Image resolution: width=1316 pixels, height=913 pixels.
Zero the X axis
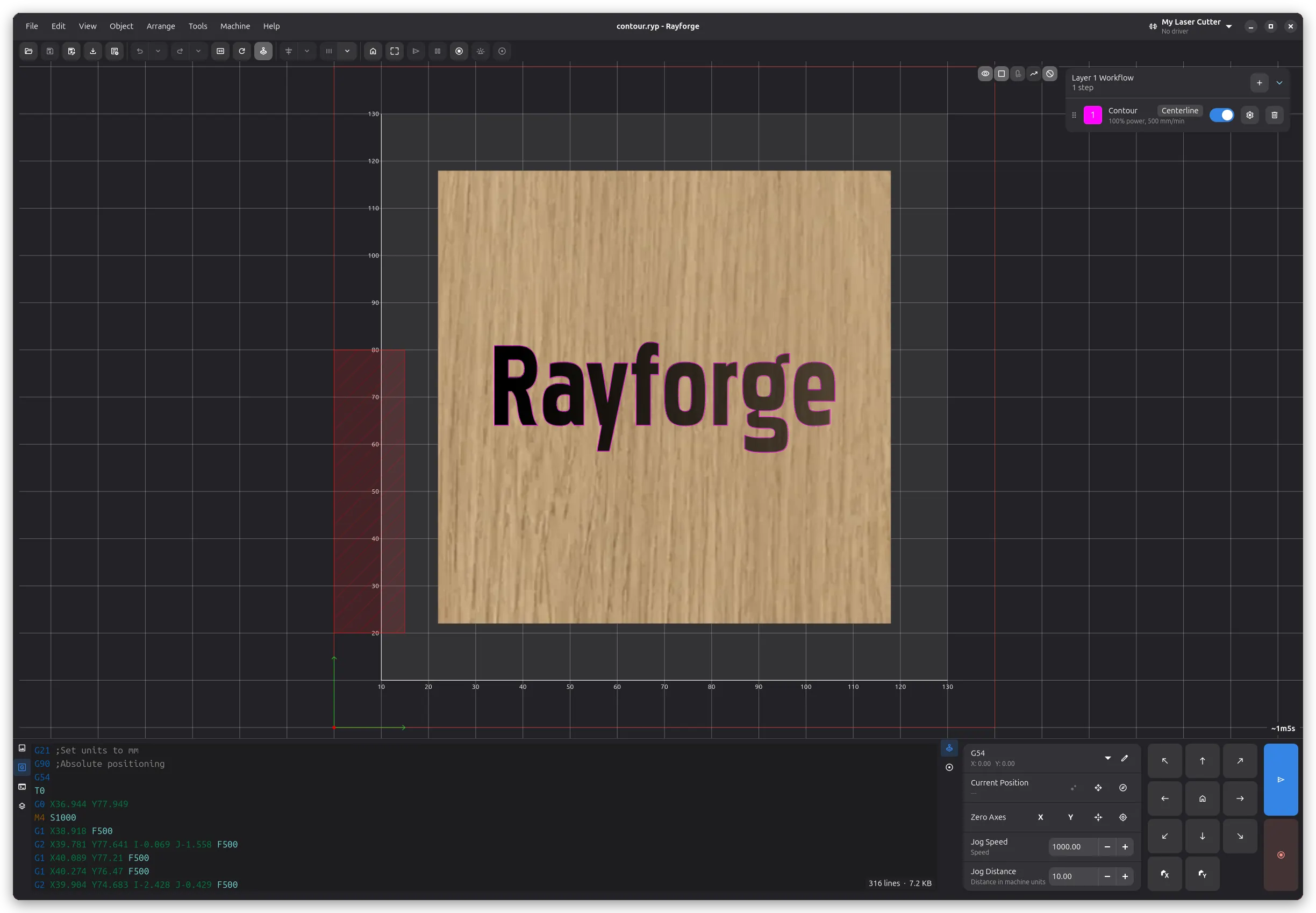1040,817
